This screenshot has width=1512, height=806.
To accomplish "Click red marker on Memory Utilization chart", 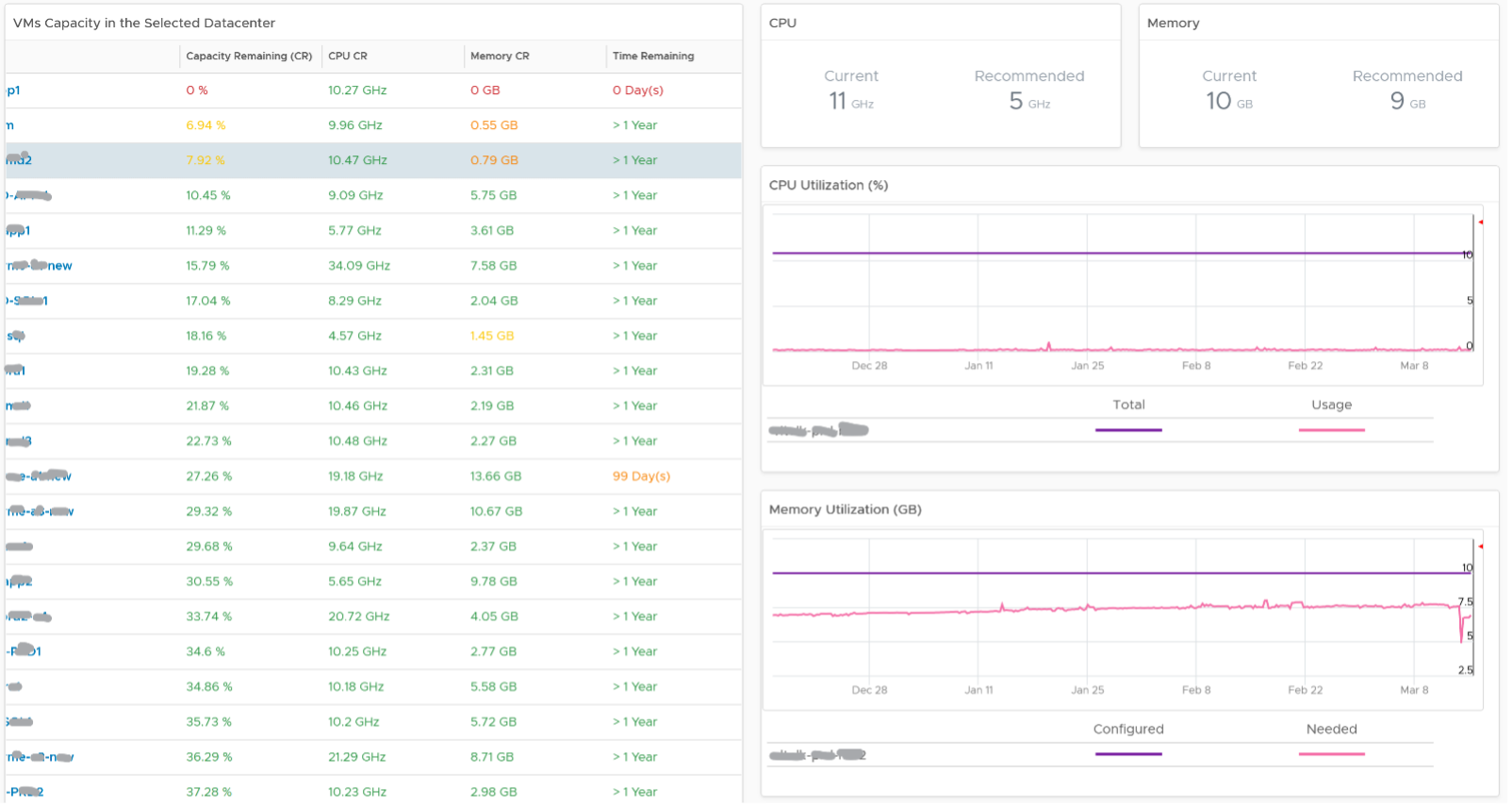I will point(1481,548).
